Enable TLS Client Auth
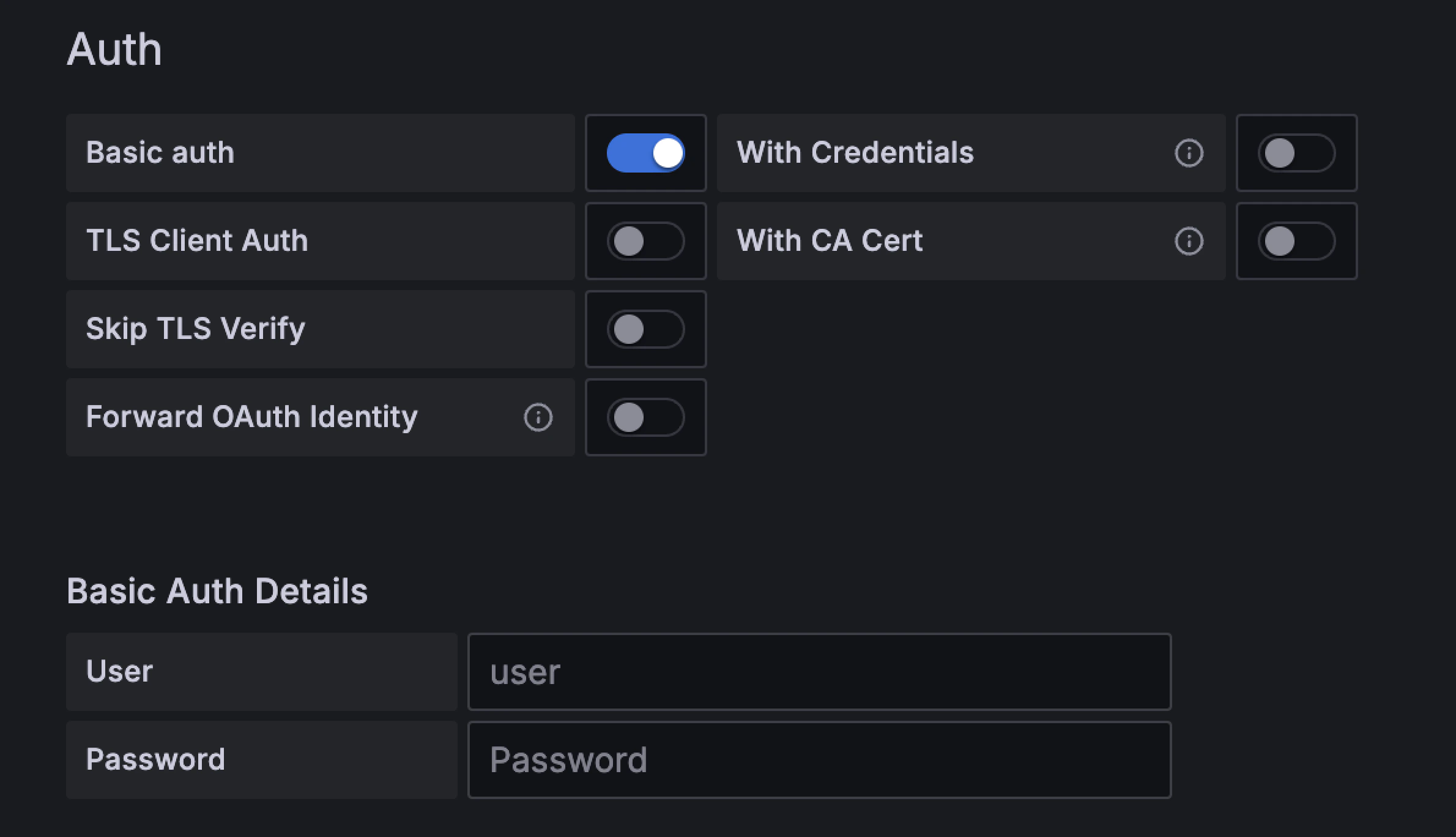 (x=645, y=240)
